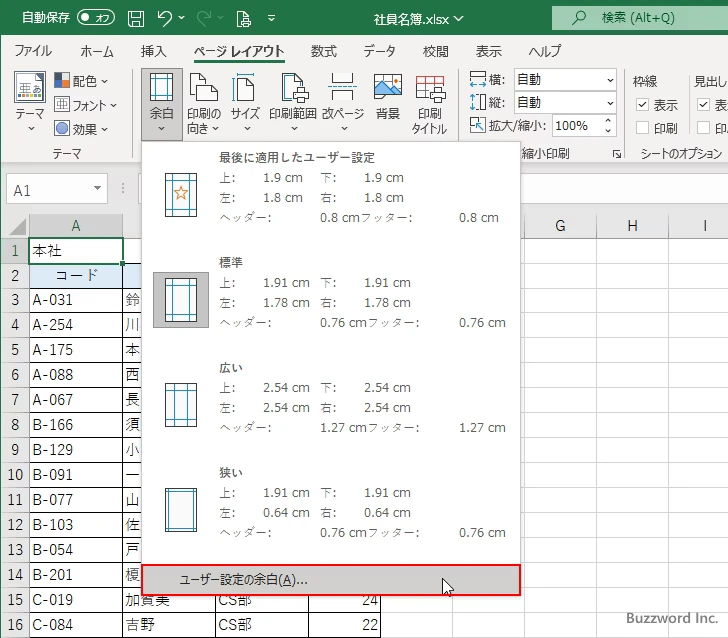Image resolution: width=728 pixels, height=638 pixels.
Task: Open the ヘルプ tab
Action: point(545,51)
